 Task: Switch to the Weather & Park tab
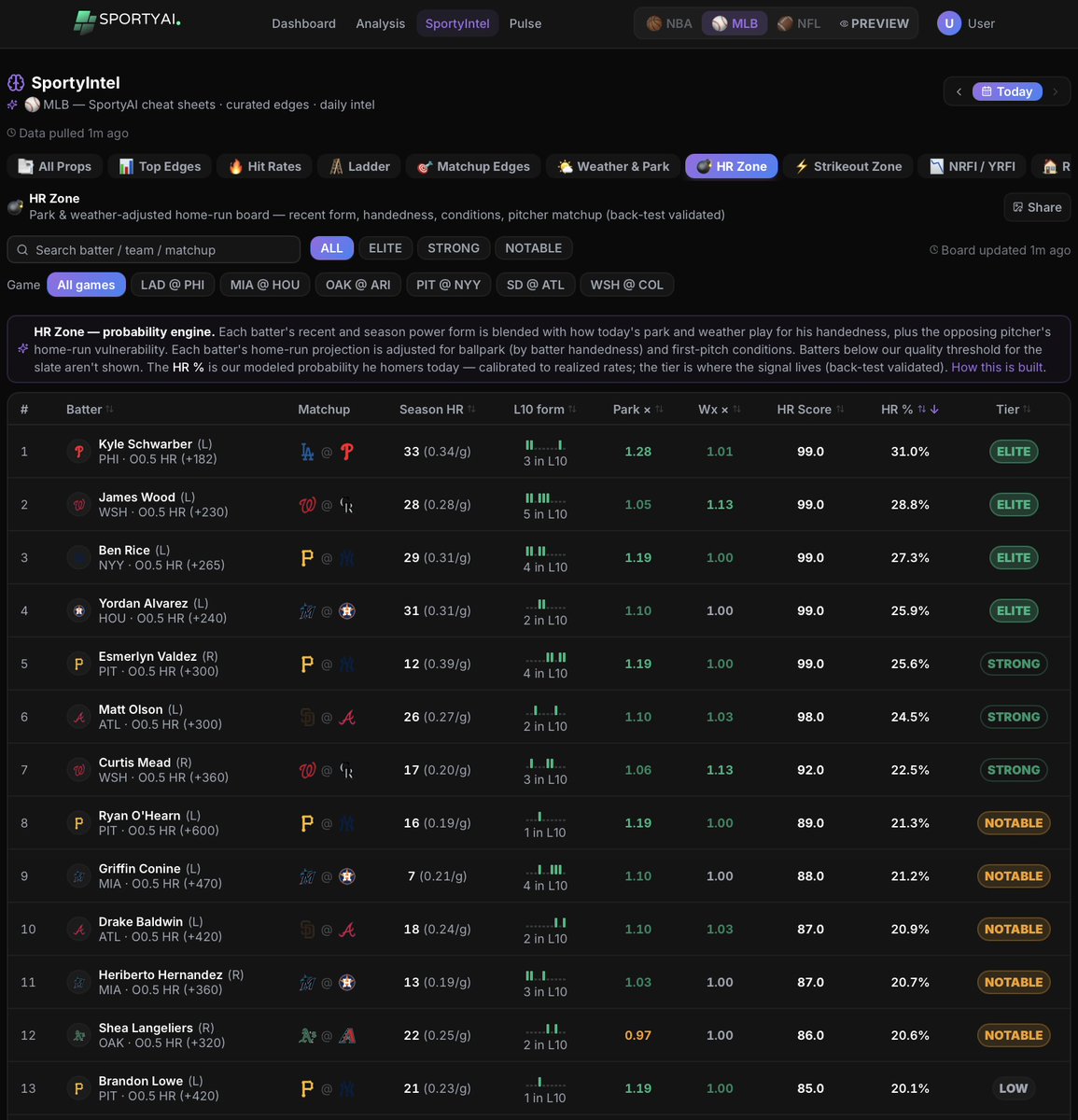tap(613, 166)
